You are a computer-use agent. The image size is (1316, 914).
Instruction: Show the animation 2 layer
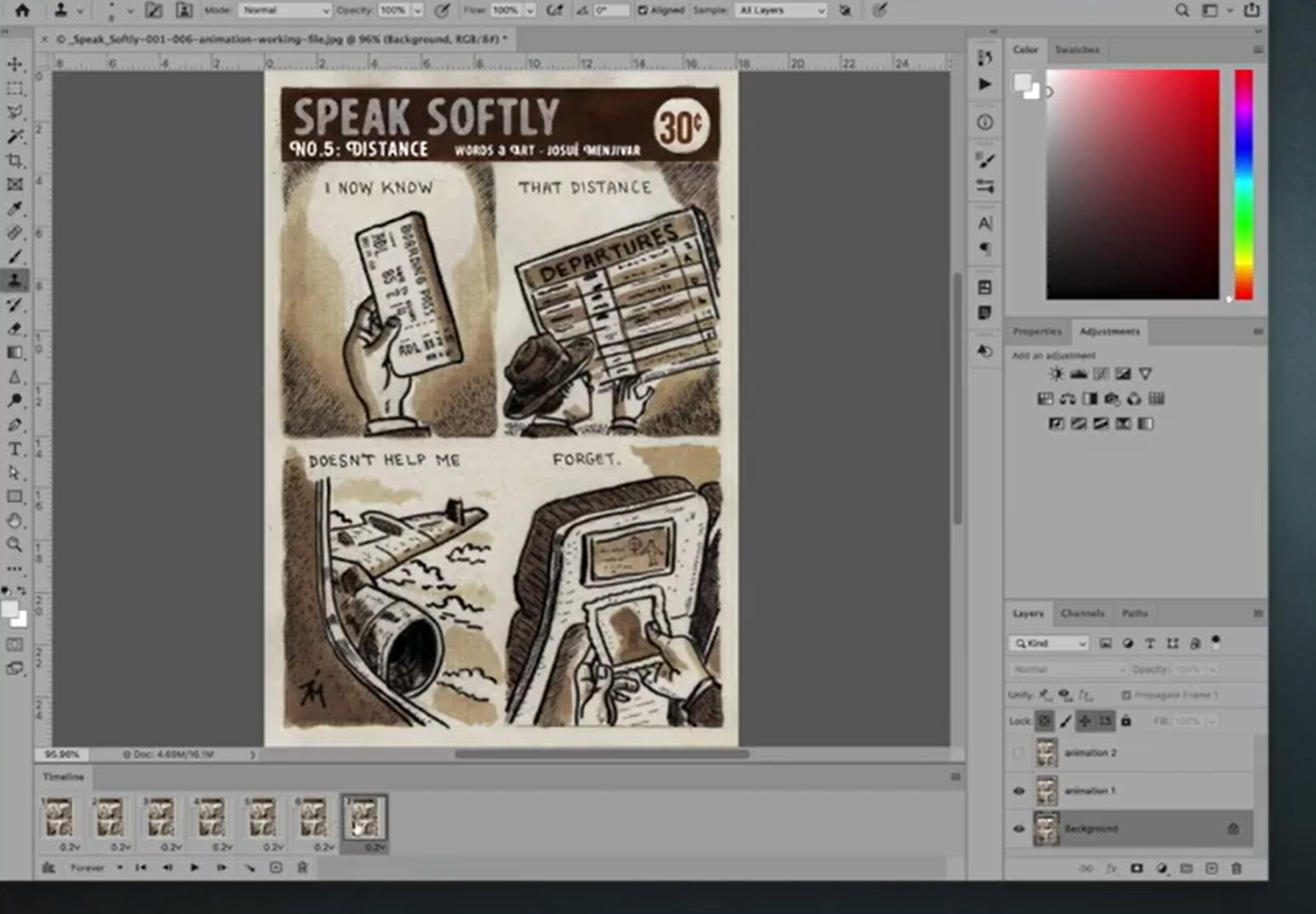(1019, 753)
